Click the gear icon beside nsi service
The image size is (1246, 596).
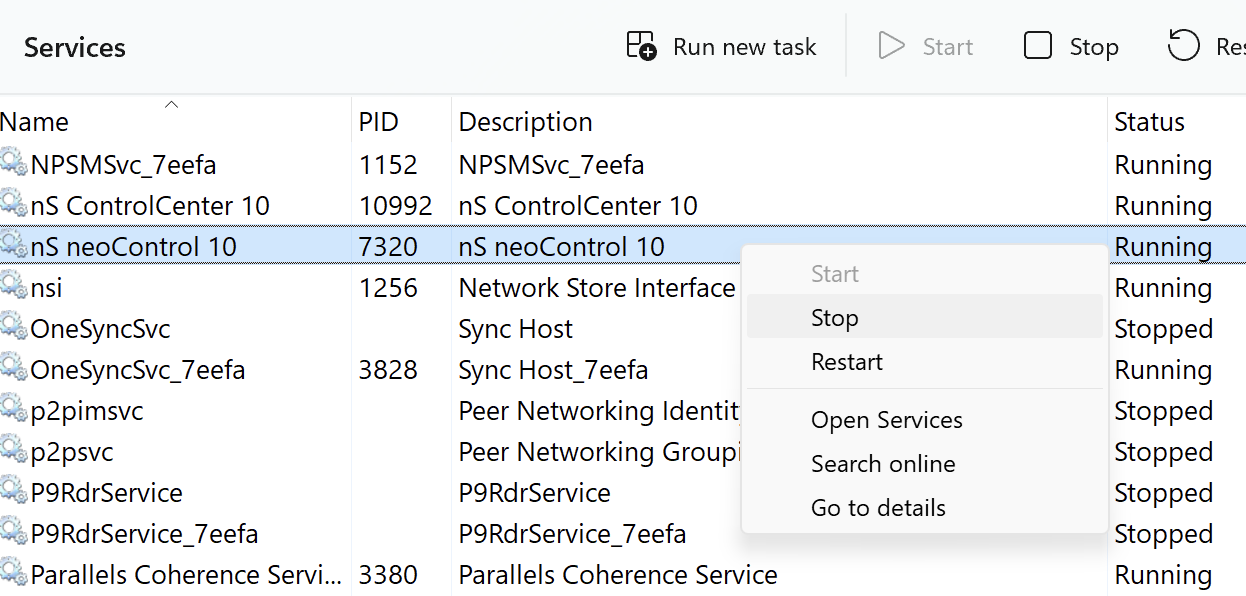click(x=14, y=287)
